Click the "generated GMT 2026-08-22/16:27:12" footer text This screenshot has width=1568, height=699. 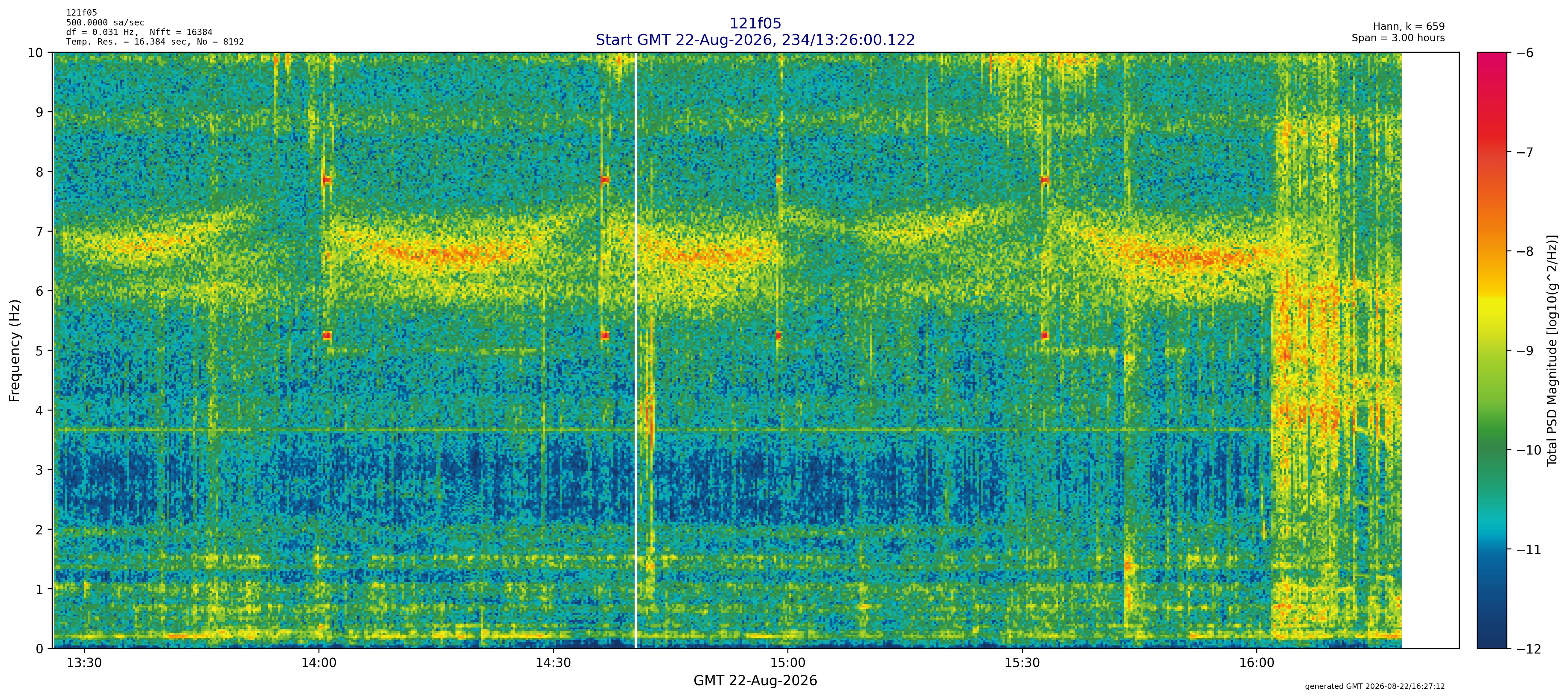coord(1375,686)
